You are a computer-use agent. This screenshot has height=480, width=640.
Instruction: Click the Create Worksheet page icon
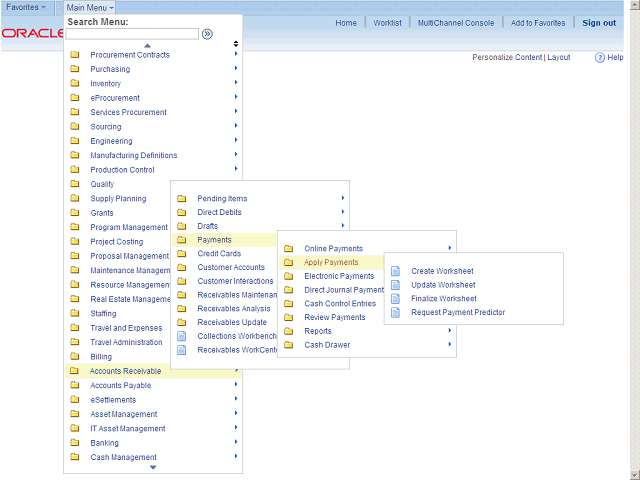[x=395, y=271]
